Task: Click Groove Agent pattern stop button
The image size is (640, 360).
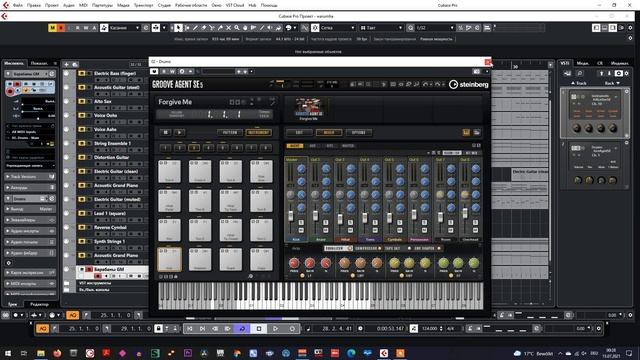Action: click(x=165, y=132)
